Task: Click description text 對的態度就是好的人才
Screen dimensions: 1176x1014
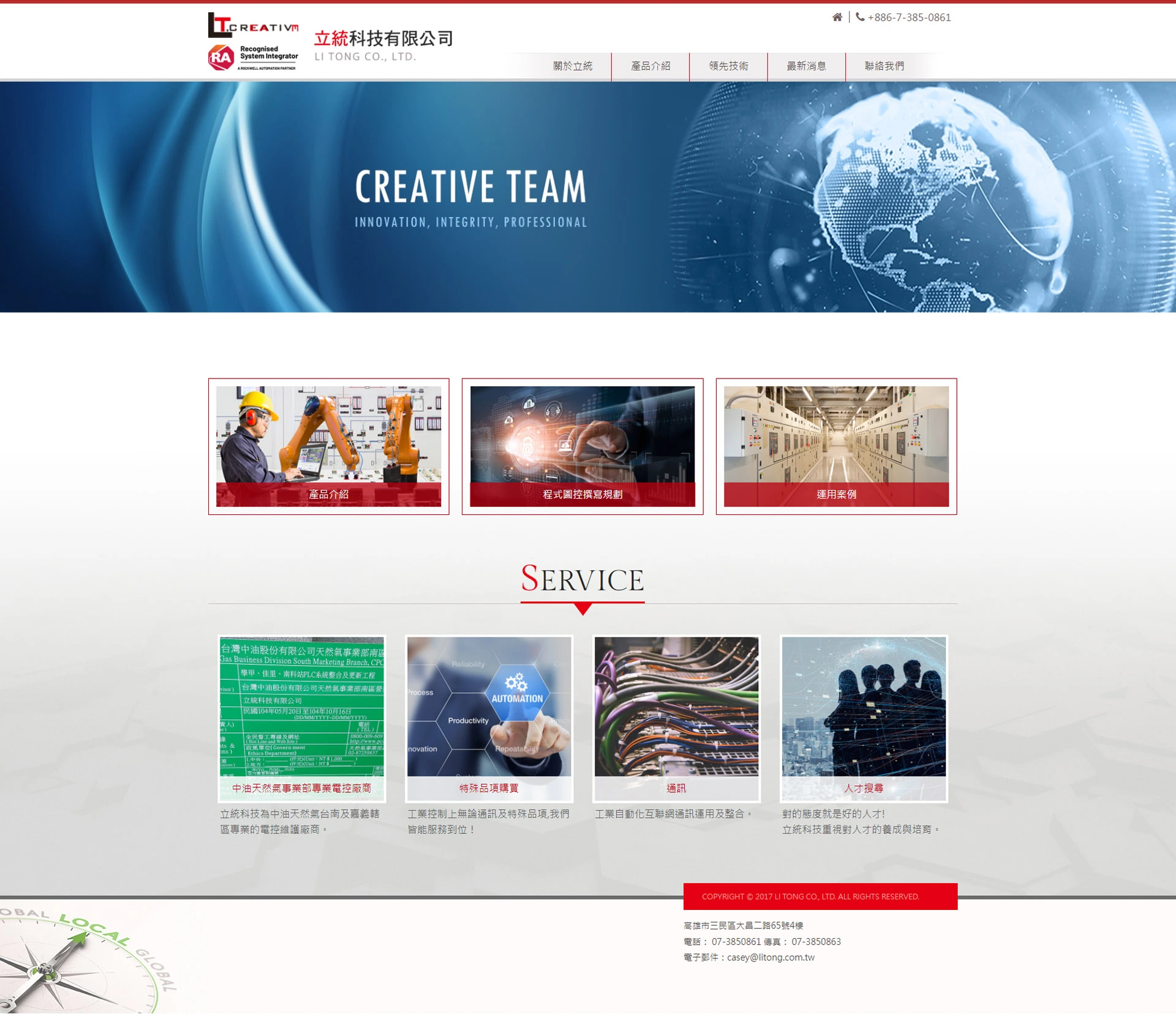Action: coord(833,813)
